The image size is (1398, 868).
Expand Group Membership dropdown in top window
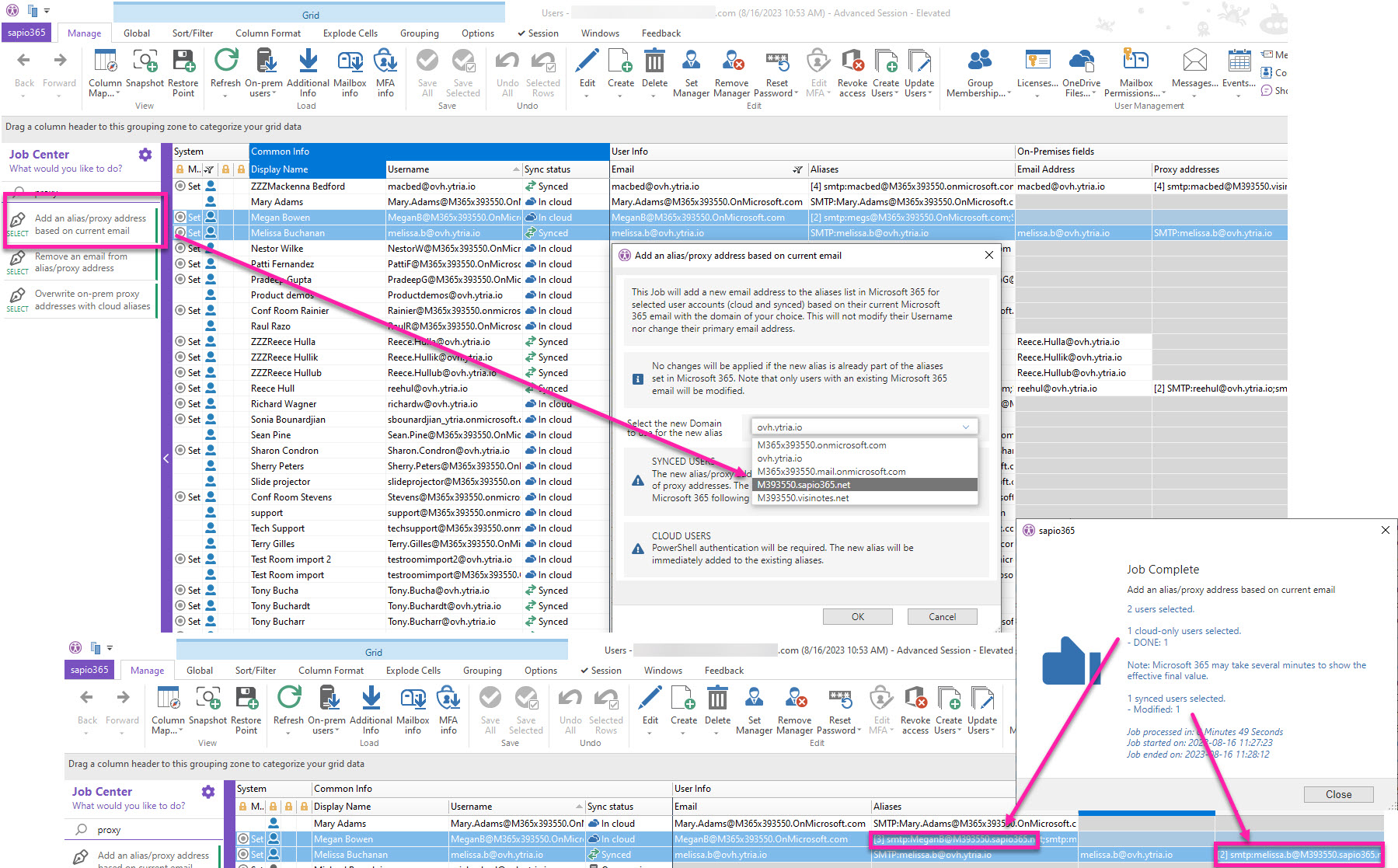(1009, 94)
